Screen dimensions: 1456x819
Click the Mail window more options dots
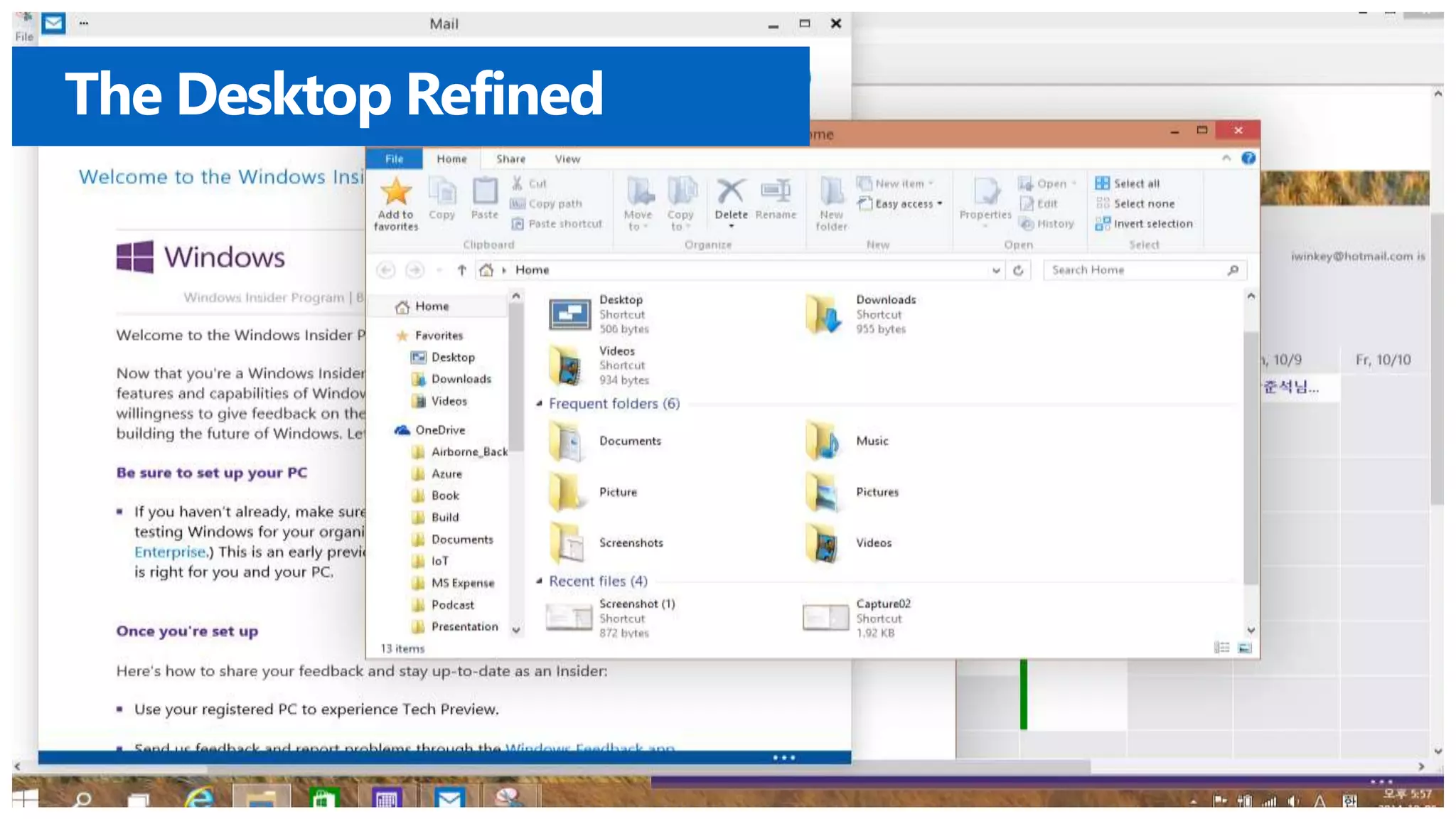click(84, 23)
